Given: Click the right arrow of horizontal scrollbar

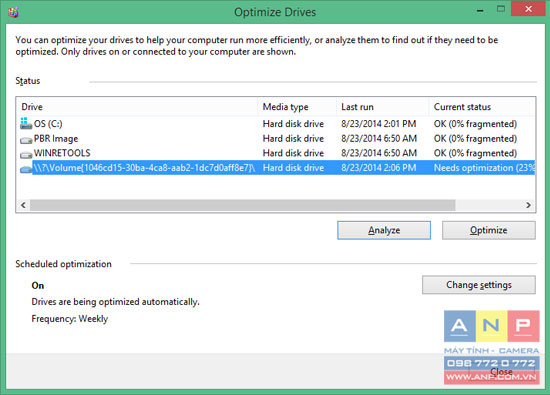Looking at the screenshot, I should click(x=528, y=205).
